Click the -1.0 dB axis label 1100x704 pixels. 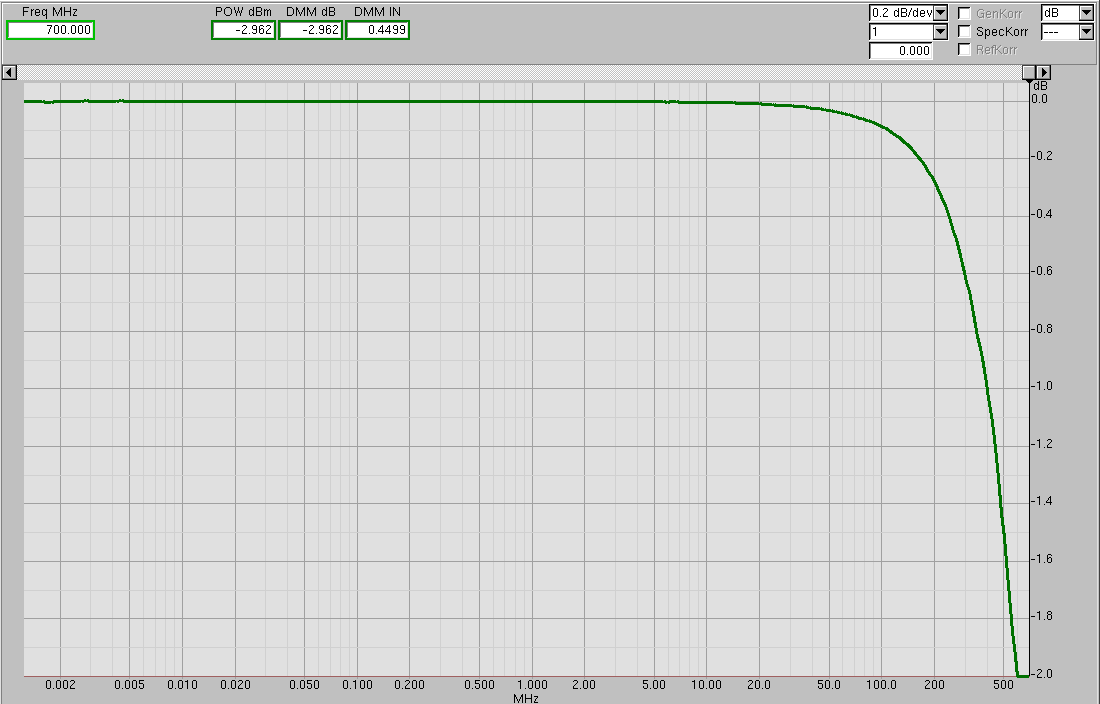point(1042,386)
